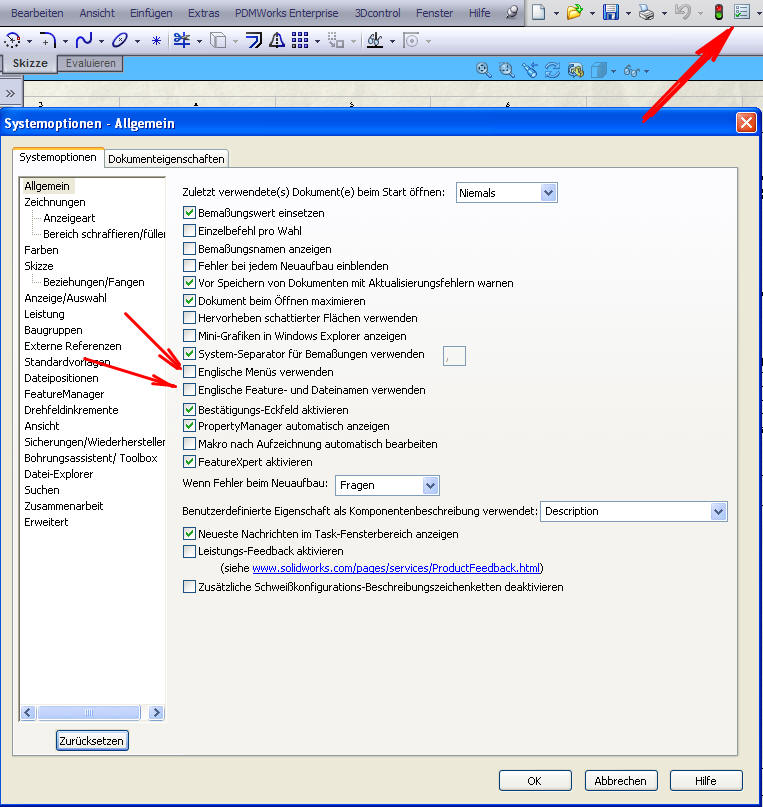The width and height of the screenshot is (763, 807).
Task: Click the category list scrollbar right arrow
Action: [x=156, y=712]
